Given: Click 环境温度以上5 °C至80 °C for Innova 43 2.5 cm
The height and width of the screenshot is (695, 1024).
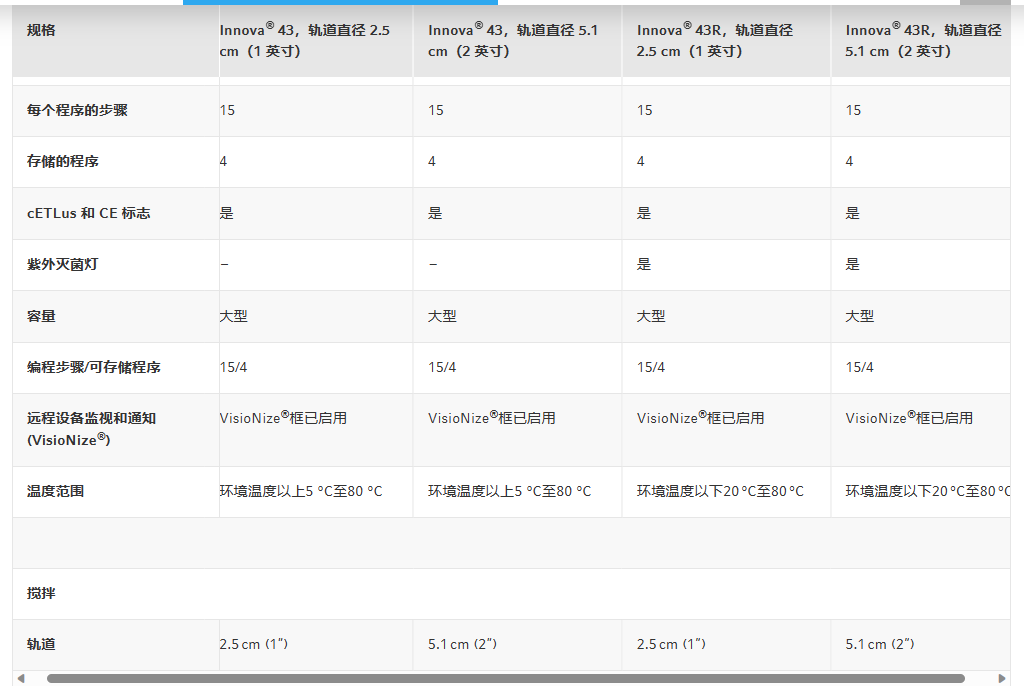Looking at the screenshot, I should tap(301, 491).
